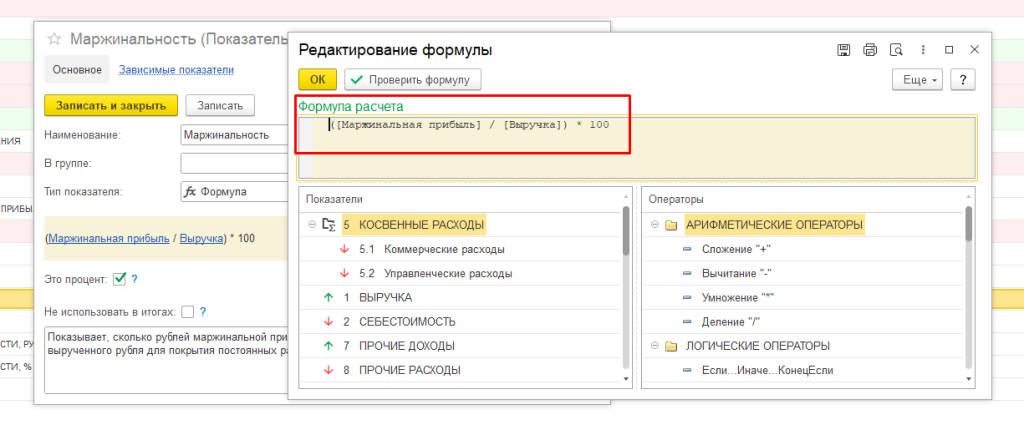Screen dimensions: 1024x425
Task: Click the red arrow beside ПРОЧИЕ РАСХОДЫ
Action: (x=328, y=370)
